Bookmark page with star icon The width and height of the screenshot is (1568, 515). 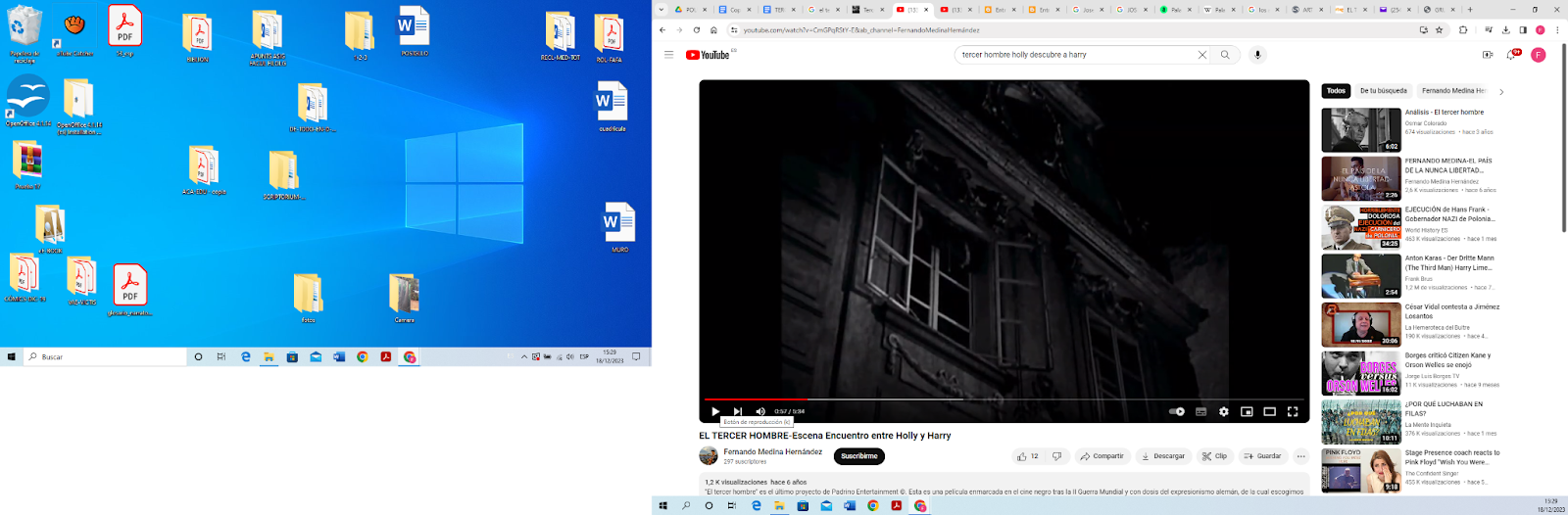click(x=1440, y=30)
